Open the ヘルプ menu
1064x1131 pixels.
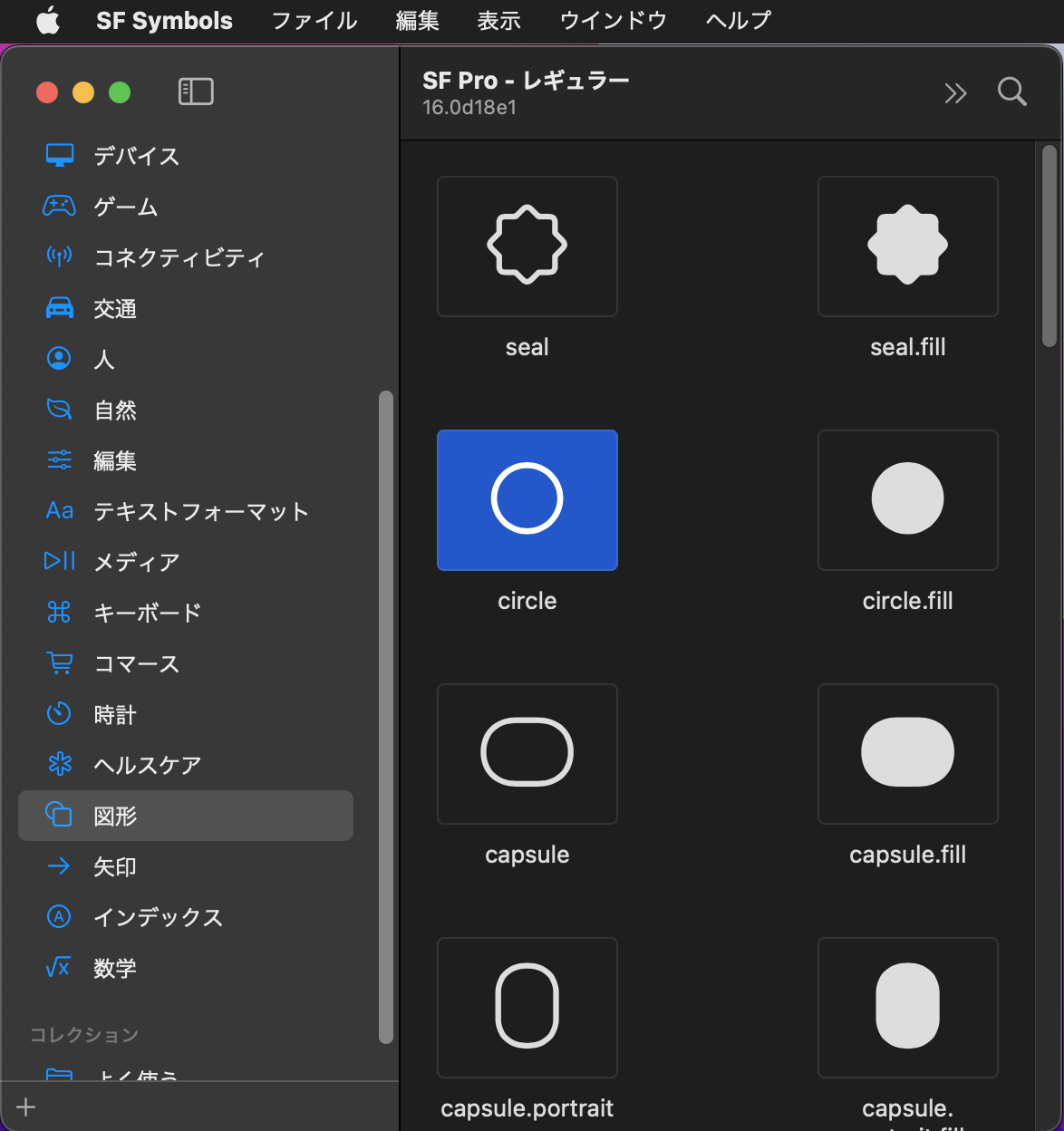[739, 20]
